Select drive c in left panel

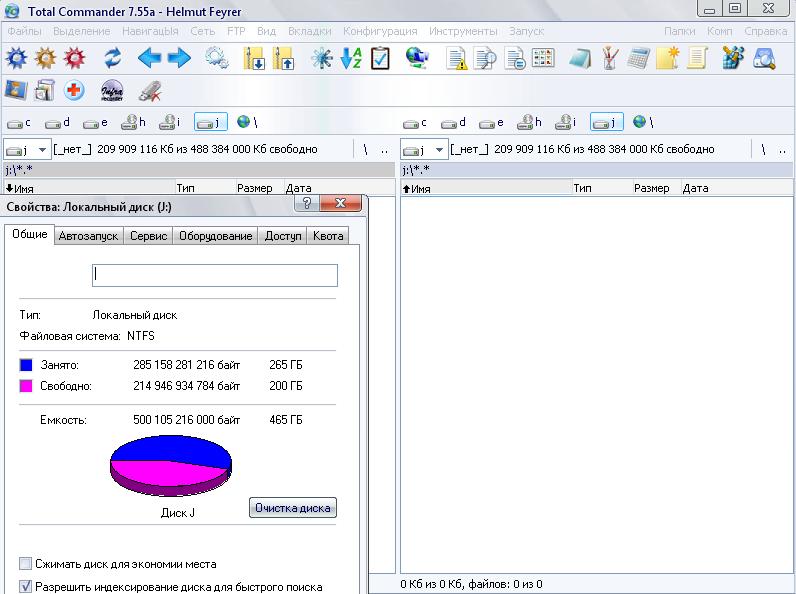pyautogui.click(x=19, y=122)
